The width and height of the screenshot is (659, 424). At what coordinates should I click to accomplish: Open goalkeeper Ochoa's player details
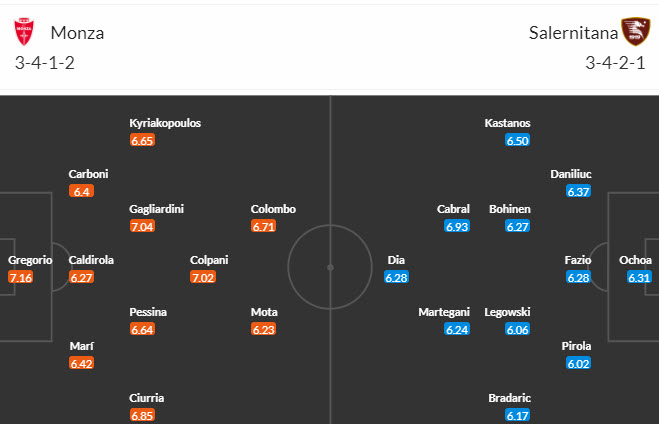[635, 260]
